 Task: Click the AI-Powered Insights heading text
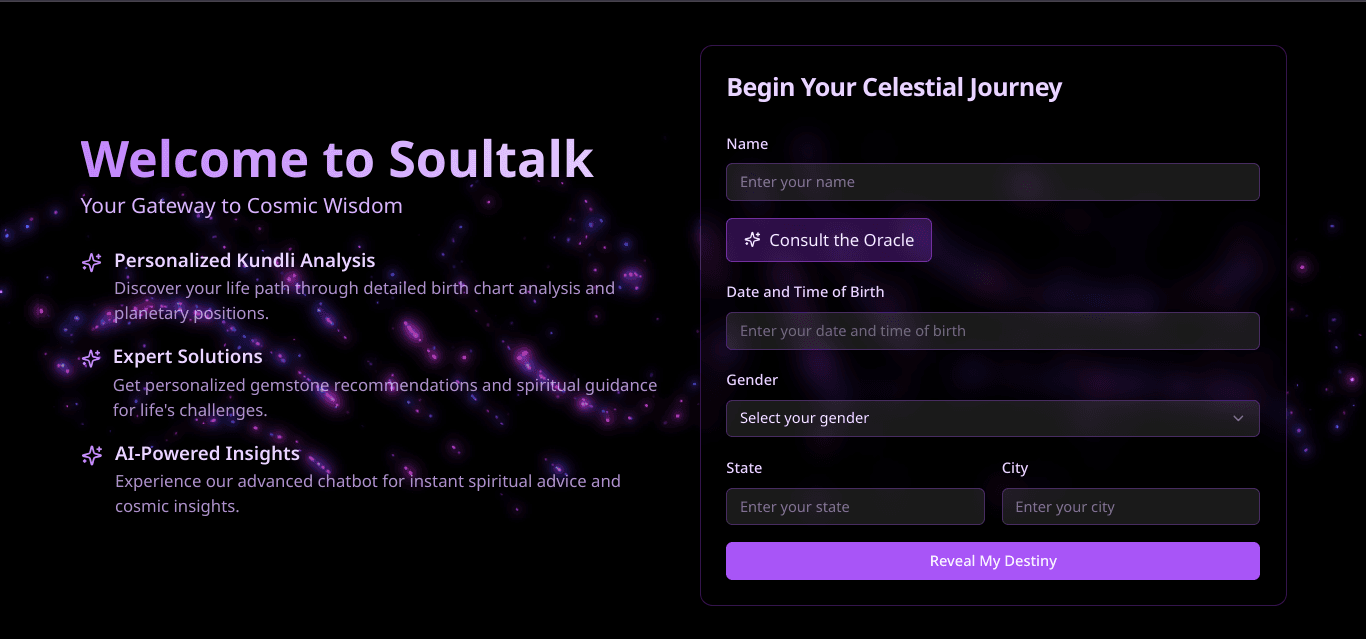pyautogui.click(x=207, y=453)
